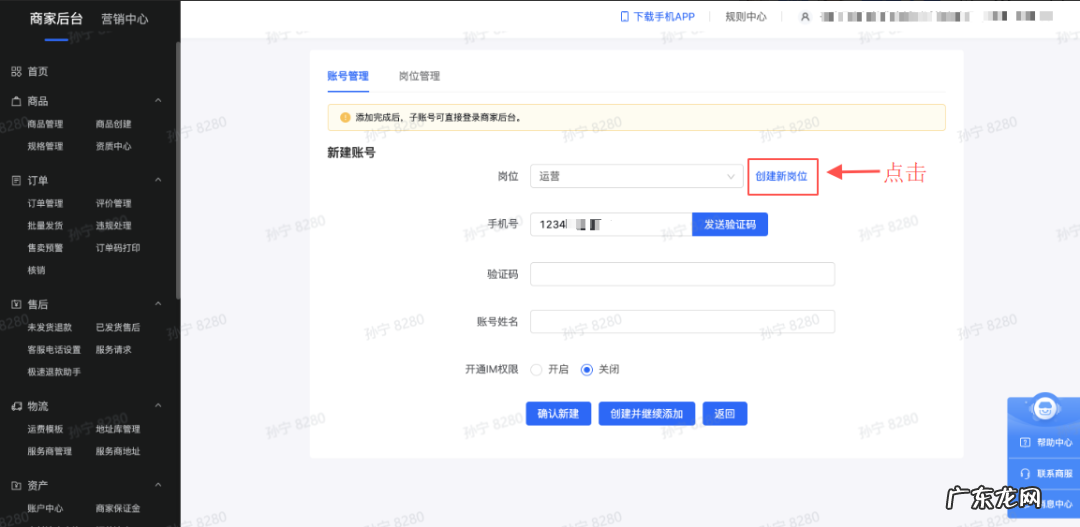
Task: Open 订单管理 in the sidebar
Action: tap(45, 204)
